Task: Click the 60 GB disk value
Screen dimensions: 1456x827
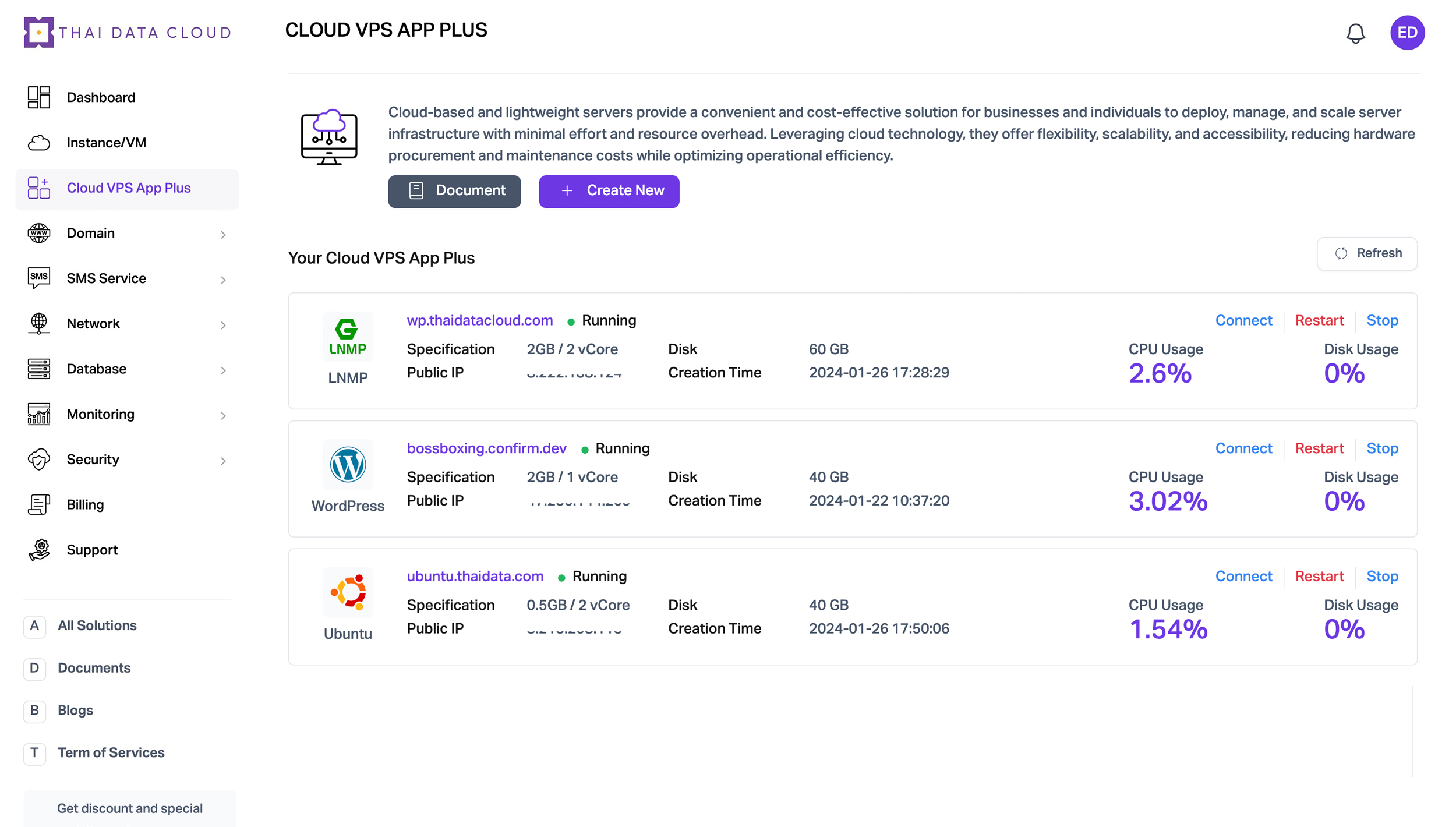Action: (828, 349)
